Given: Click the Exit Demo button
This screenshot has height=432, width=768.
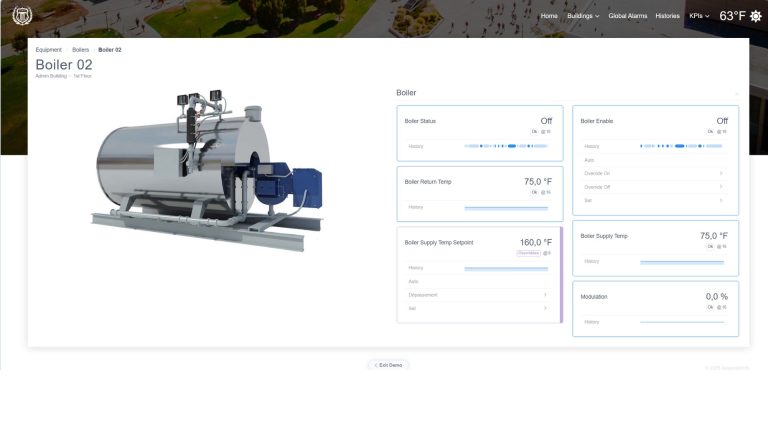Looking at the screenshot, I should [388, 365].
